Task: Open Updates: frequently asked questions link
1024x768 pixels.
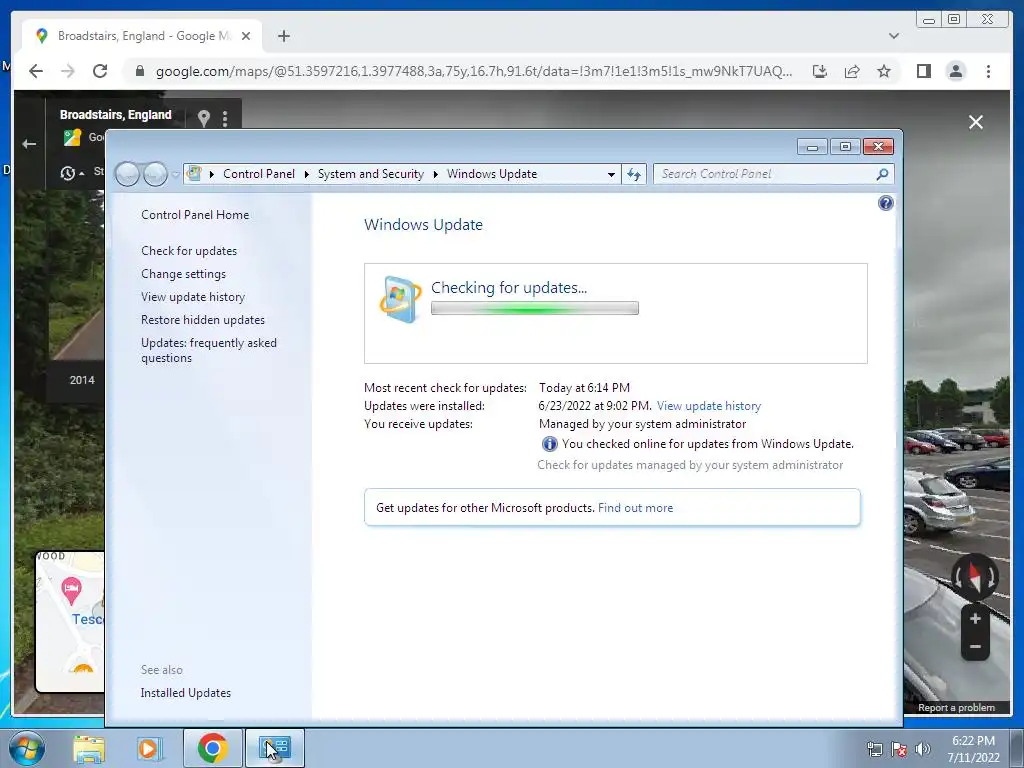Action: pyautogui.click(x=209, y=351)
